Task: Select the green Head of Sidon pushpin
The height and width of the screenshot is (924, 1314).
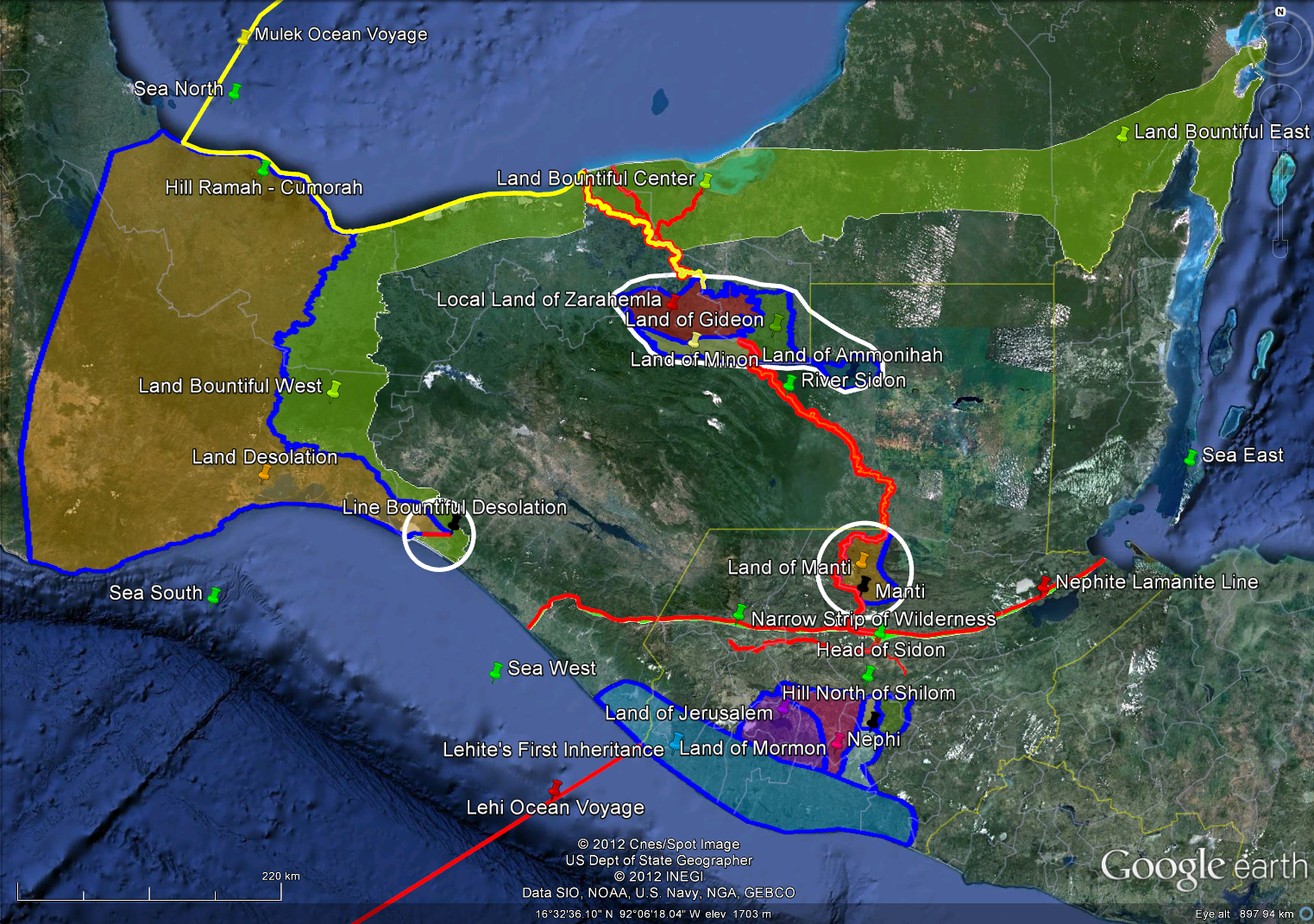Action: coord(879,634)
